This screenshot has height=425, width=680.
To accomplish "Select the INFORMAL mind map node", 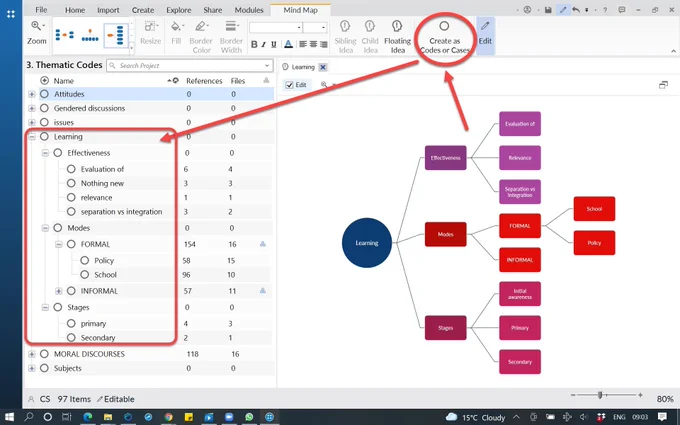I will pos(520,260).
